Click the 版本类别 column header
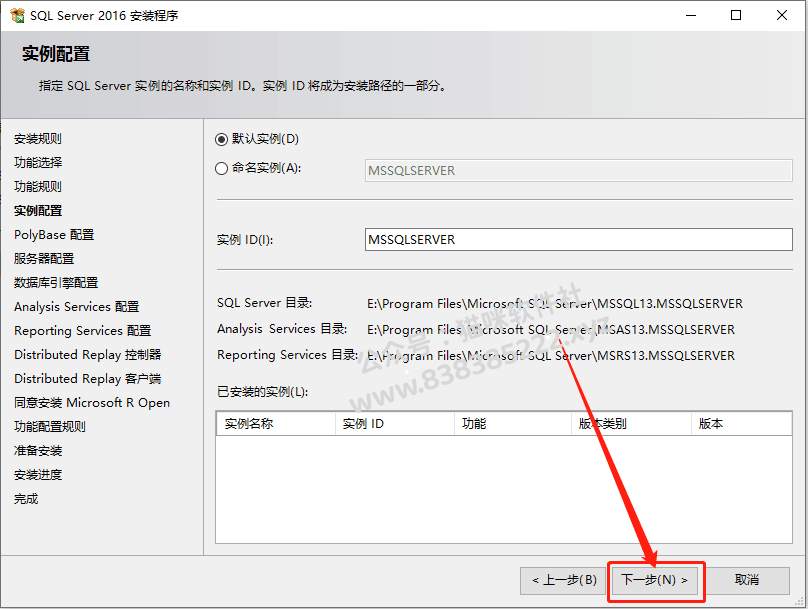808x609 pixels. tap(631, 424)
